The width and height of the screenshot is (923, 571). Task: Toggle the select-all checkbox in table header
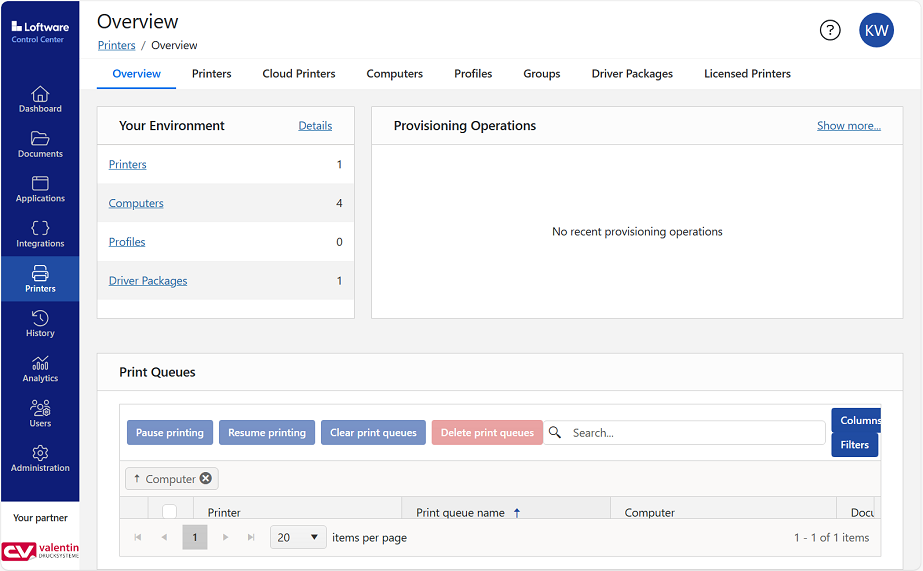(170, 512)
